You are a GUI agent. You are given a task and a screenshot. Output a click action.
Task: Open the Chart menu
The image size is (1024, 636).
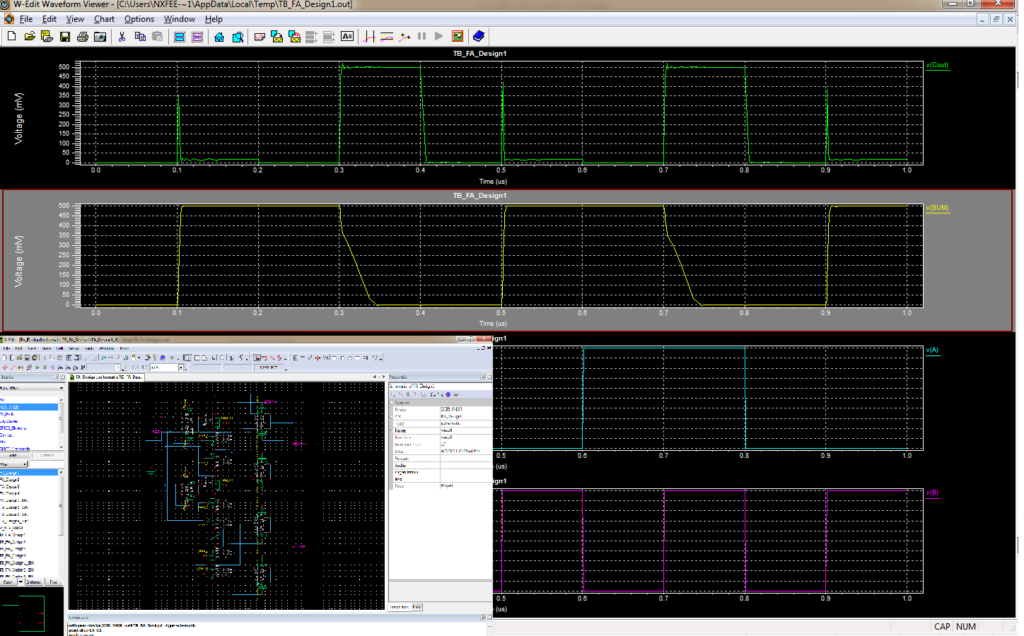[x=104, y=18]
